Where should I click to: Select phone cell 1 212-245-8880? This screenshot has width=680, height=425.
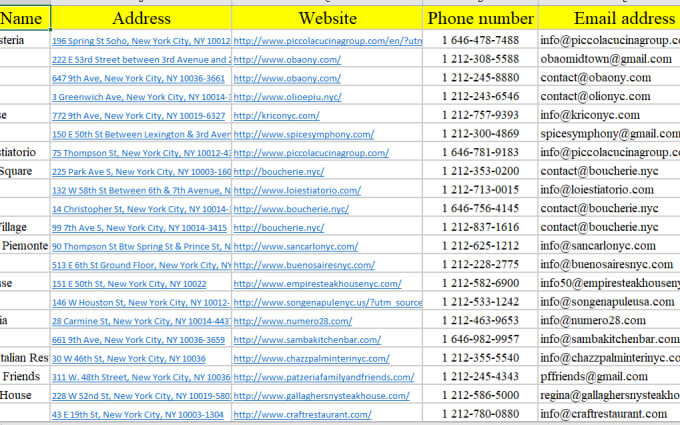point(481,78)
